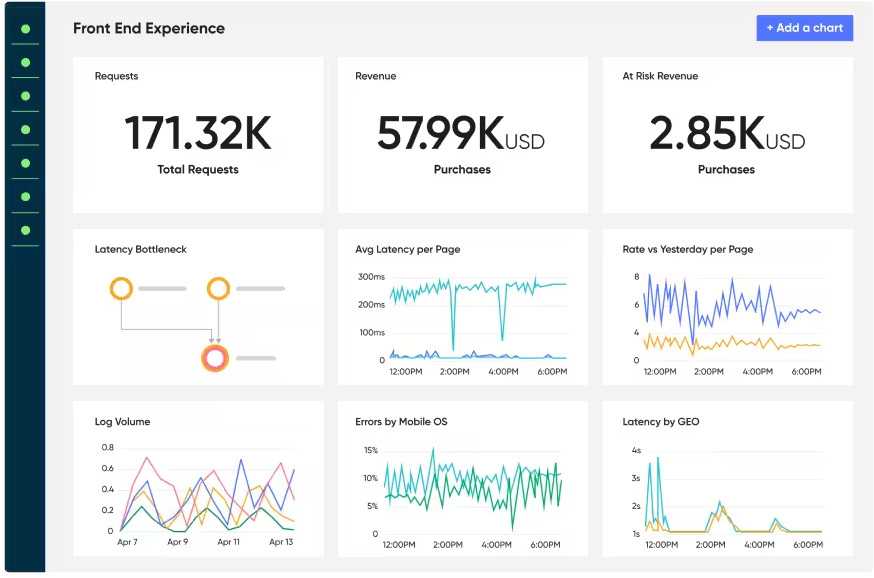The height and width of the screenshot is (578, 874).
Task: Select the top-left orange node in Latency Bottleneck
Action: point(121,288)
